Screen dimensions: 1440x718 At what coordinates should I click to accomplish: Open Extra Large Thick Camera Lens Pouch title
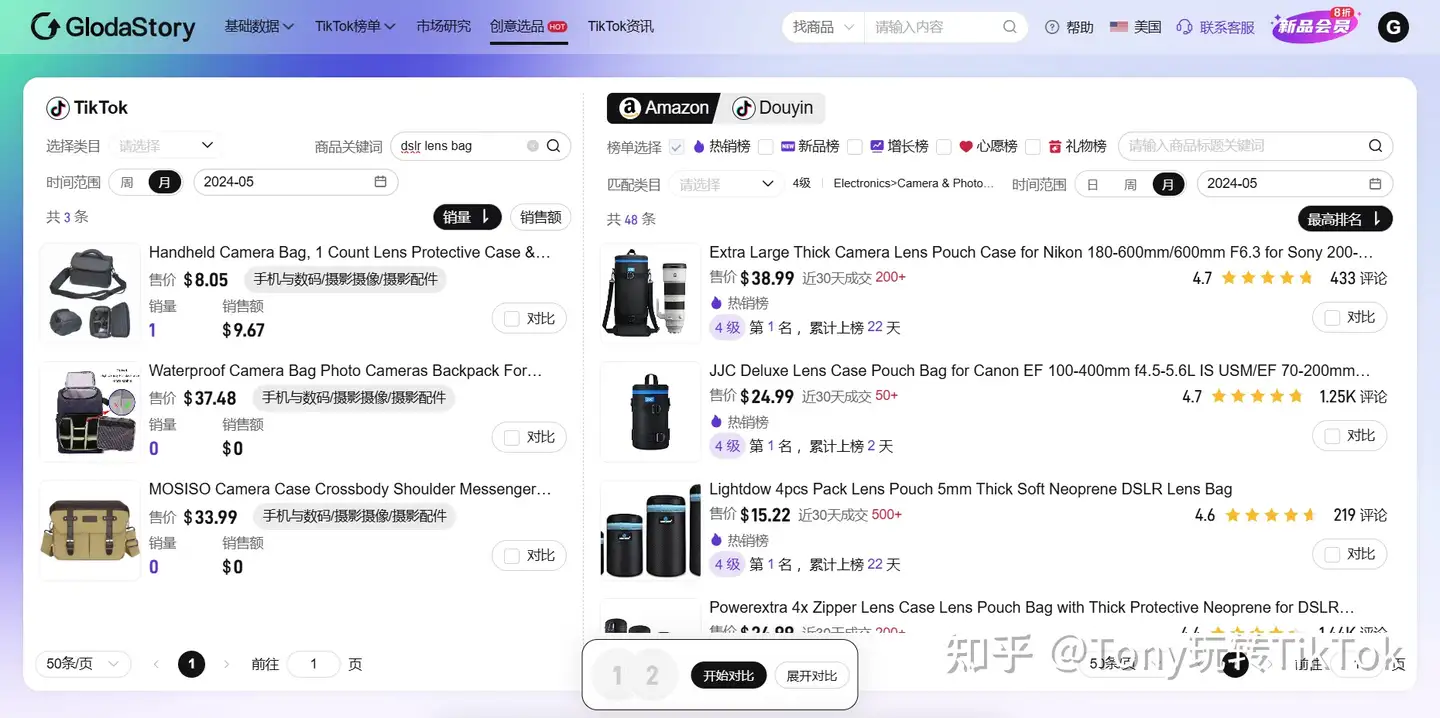(1041, 252)
